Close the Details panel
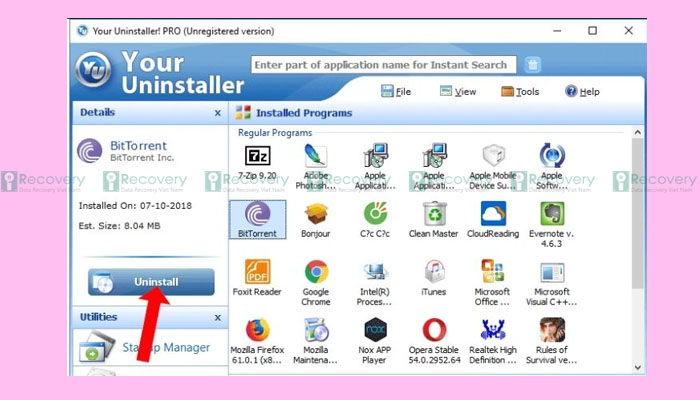700x400 pixels. (218, 113)
